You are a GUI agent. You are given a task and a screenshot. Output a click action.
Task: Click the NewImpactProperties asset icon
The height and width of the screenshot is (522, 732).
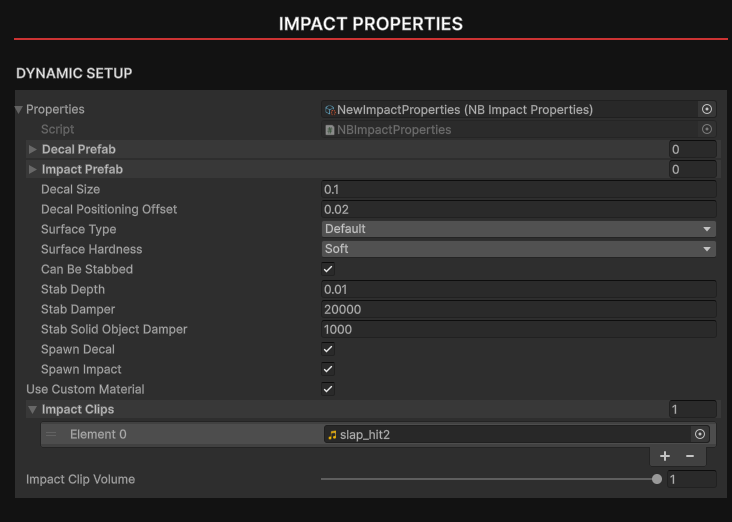point(330,110)
